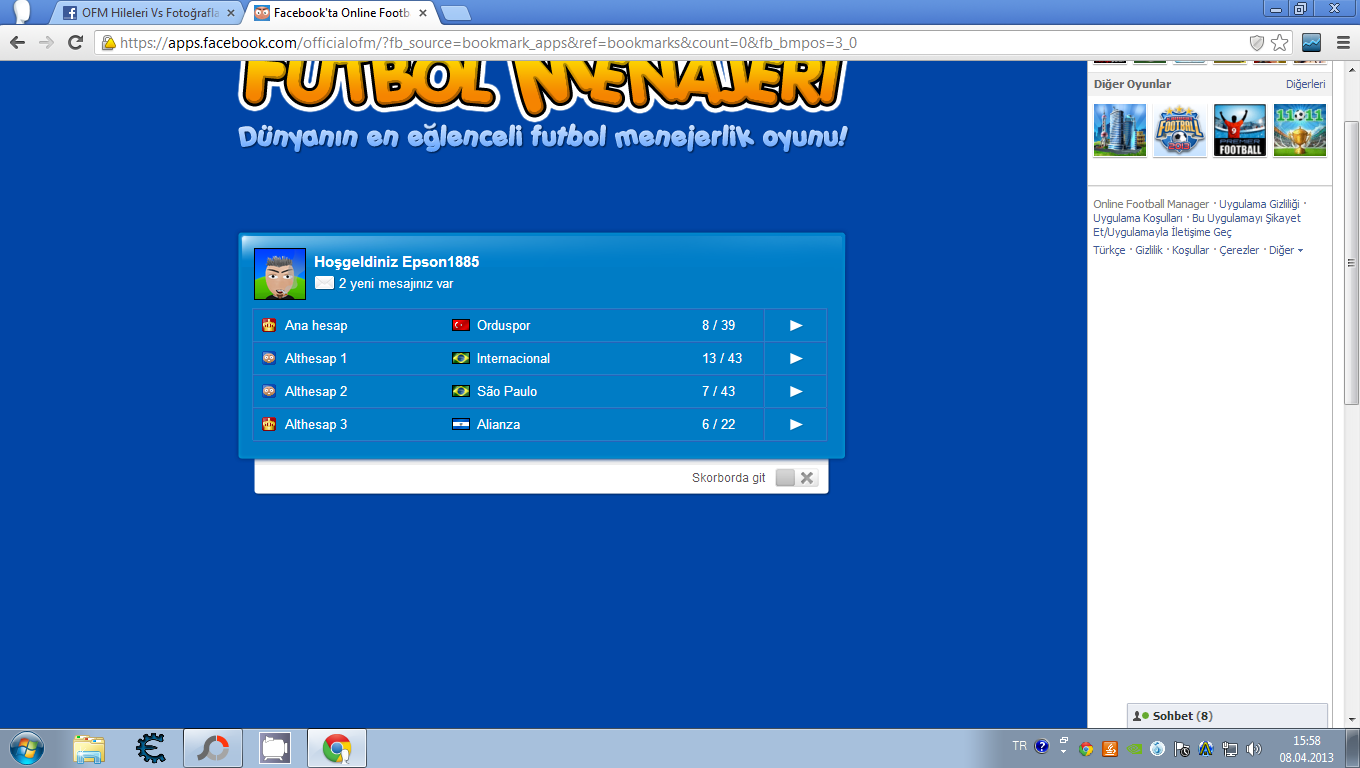Click the crown icon beside Ana hesap
This screenshot has width=1360, height=768.
coord(269,325)
